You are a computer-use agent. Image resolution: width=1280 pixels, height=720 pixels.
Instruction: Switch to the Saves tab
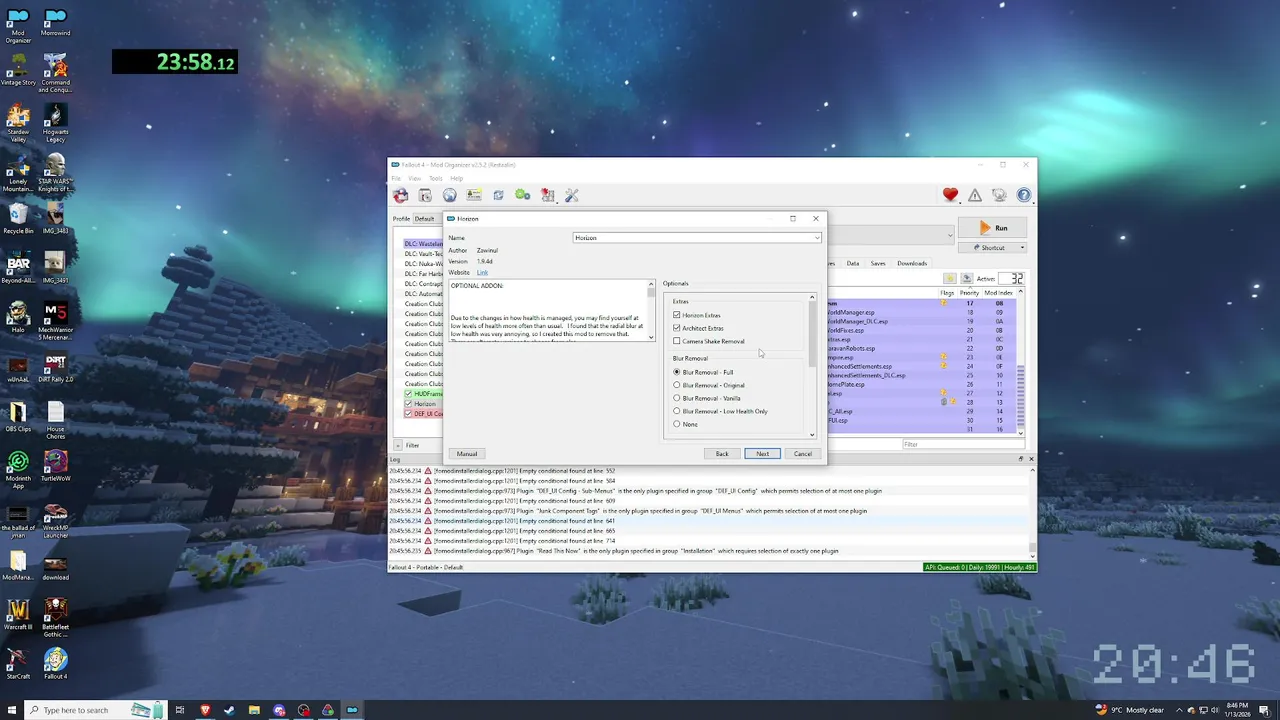pos(878,263)
